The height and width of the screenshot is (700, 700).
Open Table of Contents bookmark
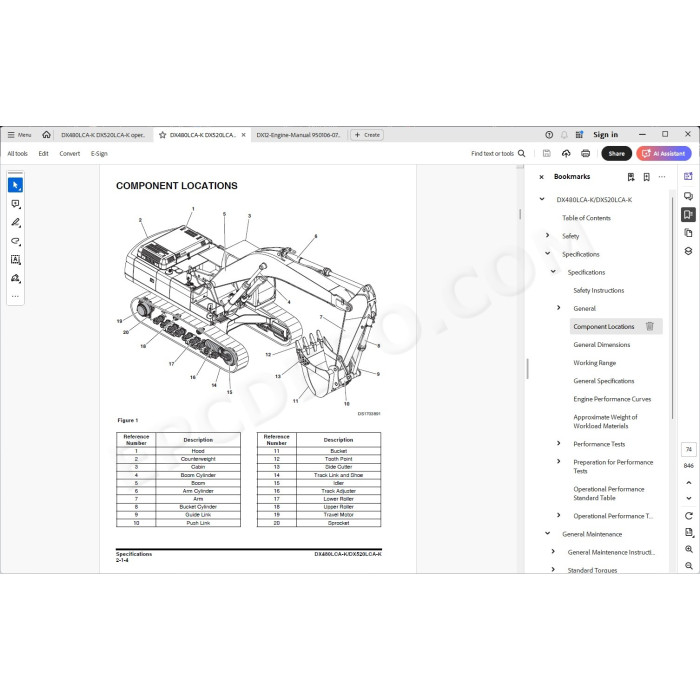pyautogui.click(x=586, y=218)
